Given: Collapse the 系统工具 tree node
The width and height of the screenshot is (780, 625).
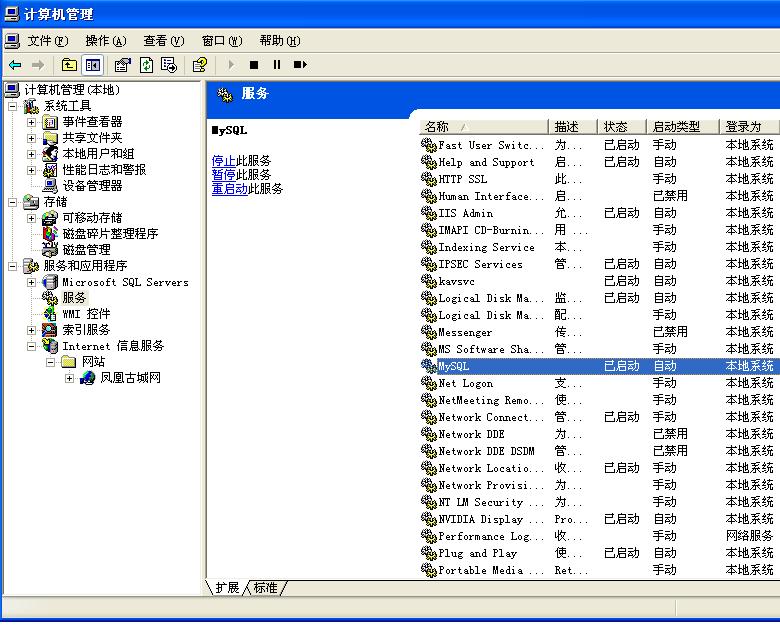Looking at the screenshot, I should (13, 106).
